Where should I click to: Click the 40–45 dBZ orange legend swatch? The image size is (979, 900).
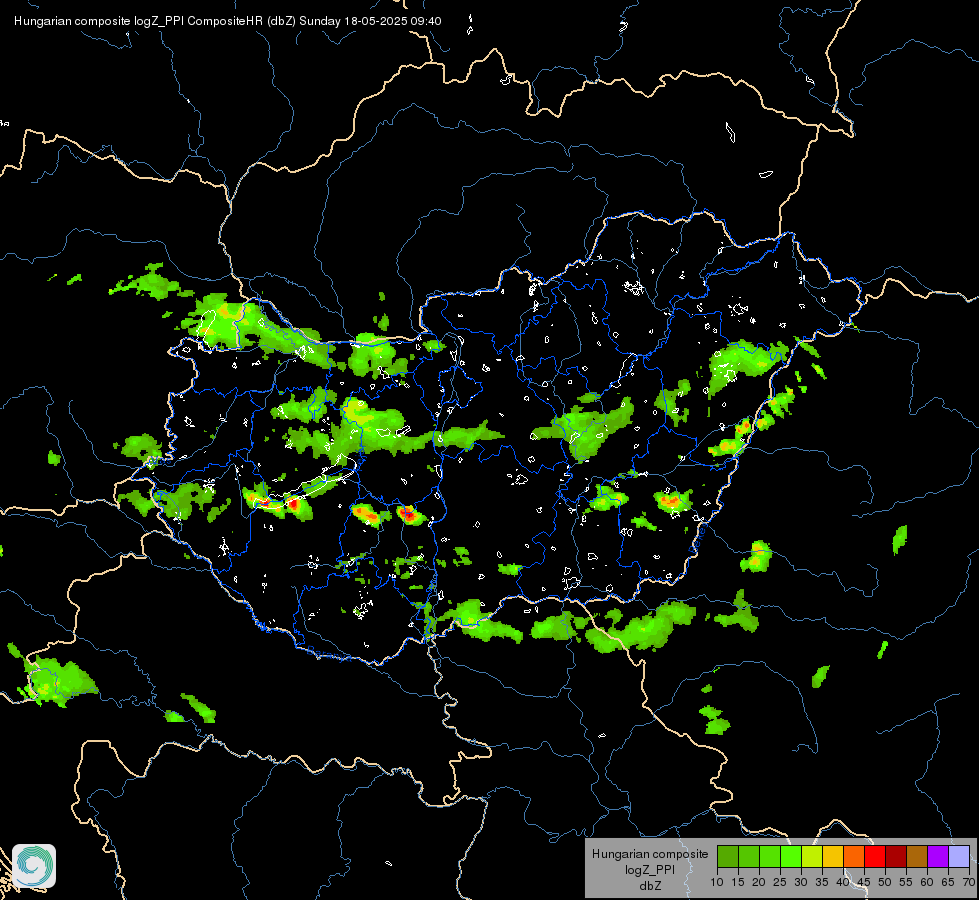coord(854,856)
